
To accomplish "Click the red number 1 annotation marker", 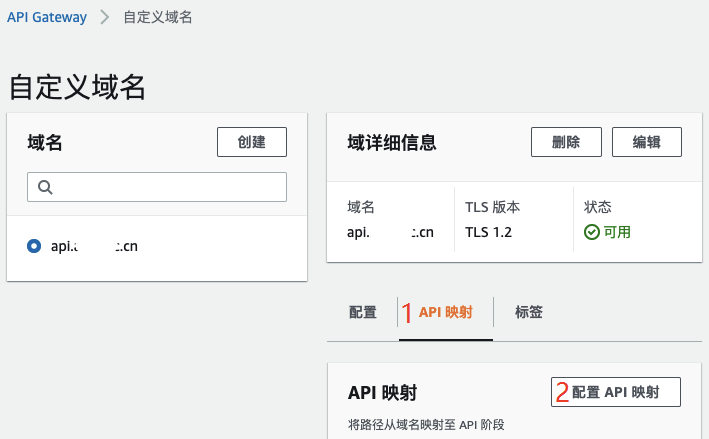I will pyautogui.click(x=407, y=312).
